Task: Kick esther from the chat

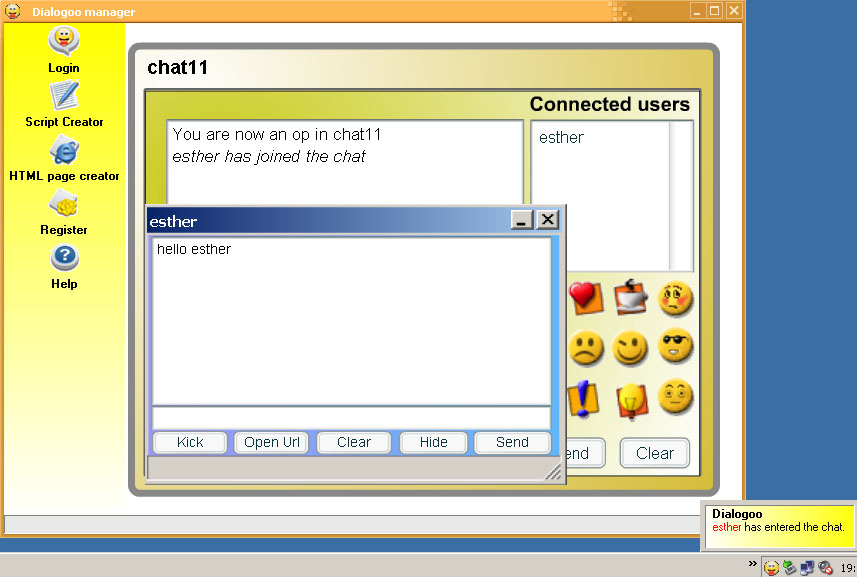Action: click(x=190, y=442)
